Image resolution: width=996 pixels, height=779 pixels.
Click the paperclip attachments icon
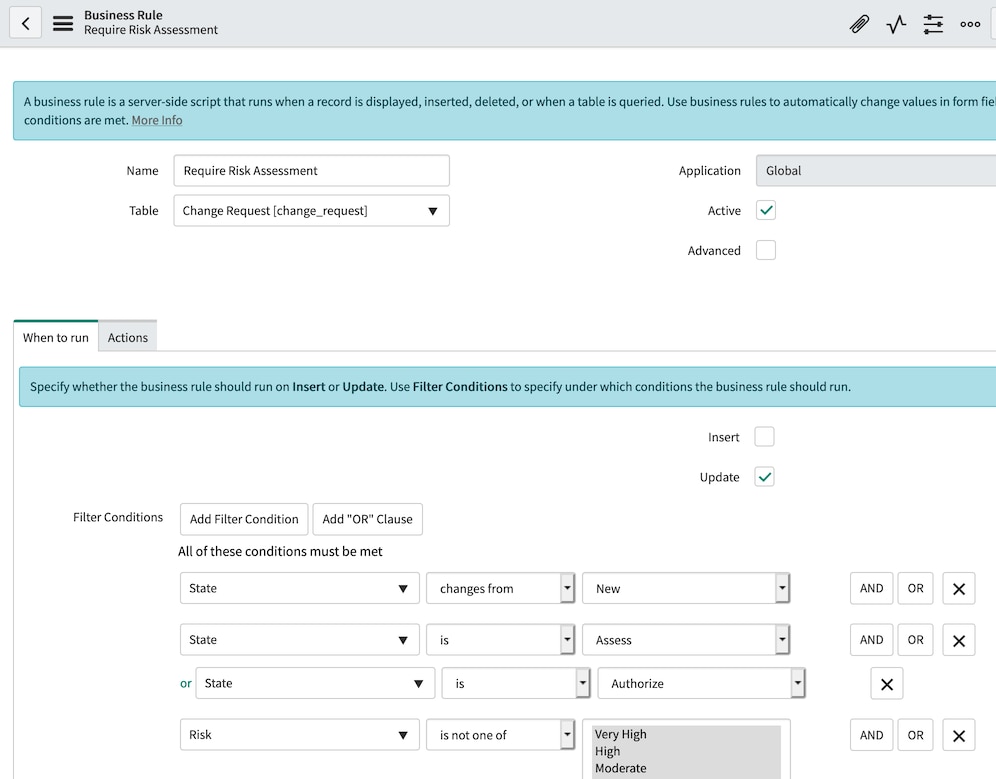(x=859, y=24)
